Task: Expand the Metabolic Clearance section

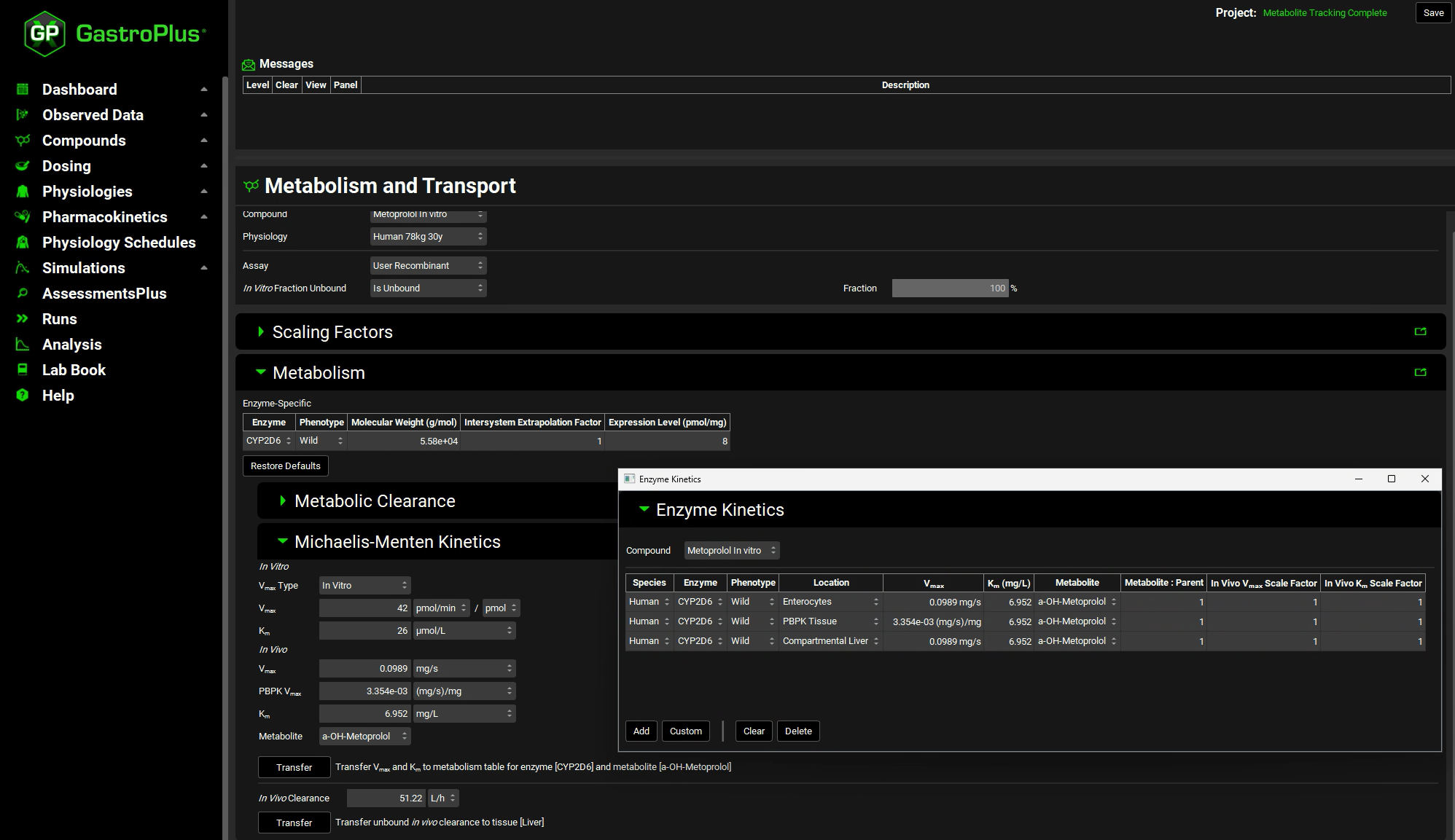Action: pyautogui.click(x=282, y=501)
